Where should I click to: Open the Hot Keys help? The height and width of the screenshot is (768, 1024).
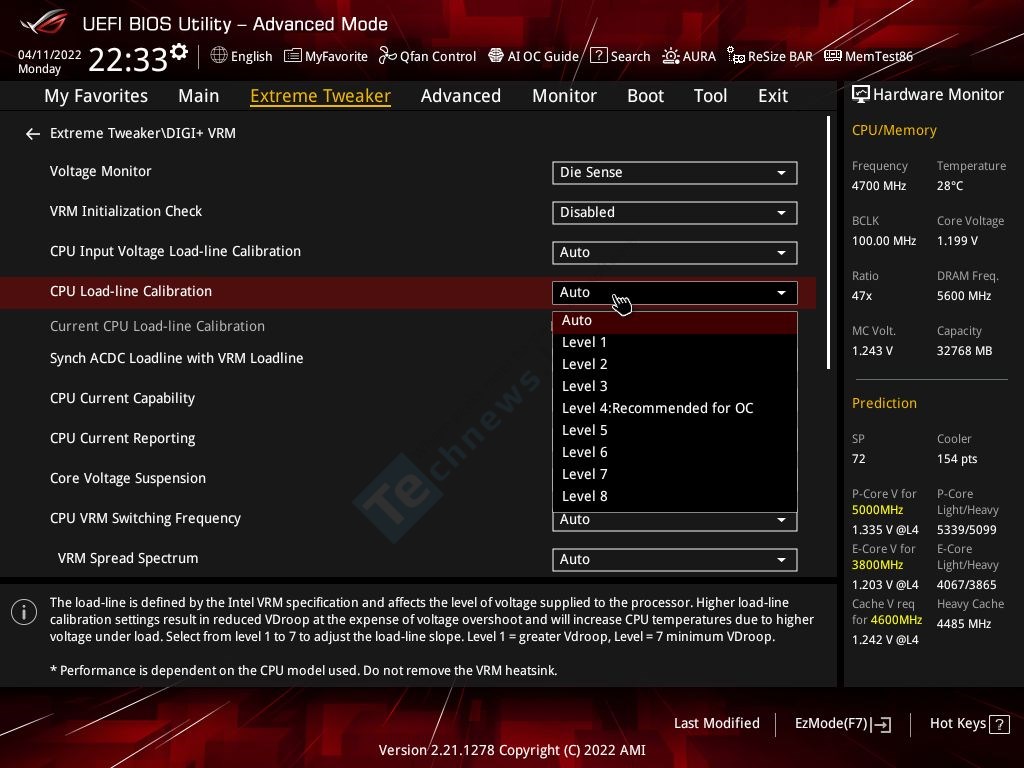tap(969, 724)
